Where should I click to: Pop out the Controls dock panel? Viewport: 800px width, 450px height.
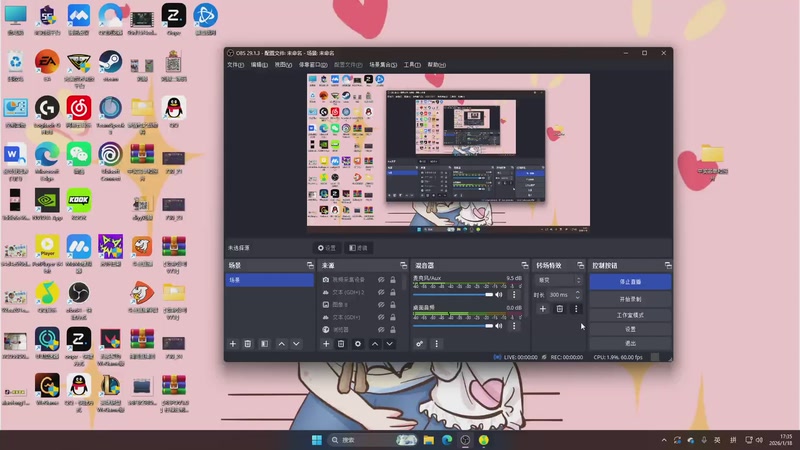point(668,265)
